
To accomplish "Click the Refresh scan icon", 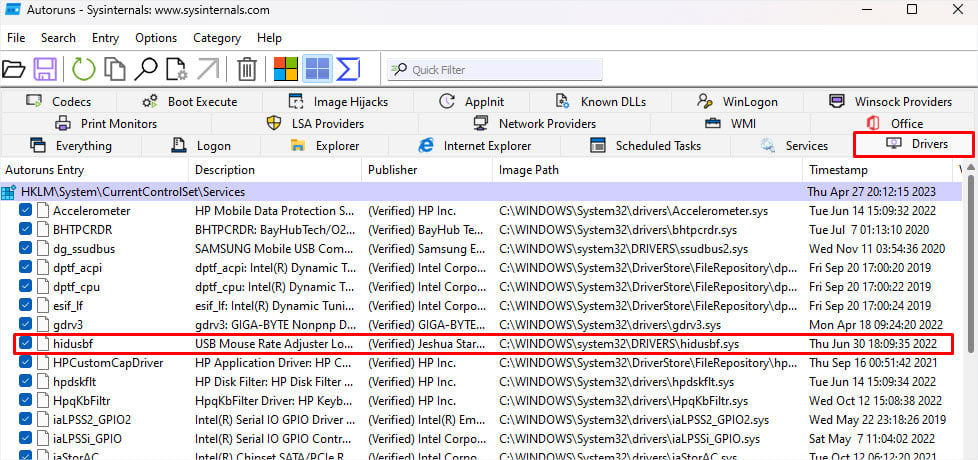I will click(x=84, y=69).
